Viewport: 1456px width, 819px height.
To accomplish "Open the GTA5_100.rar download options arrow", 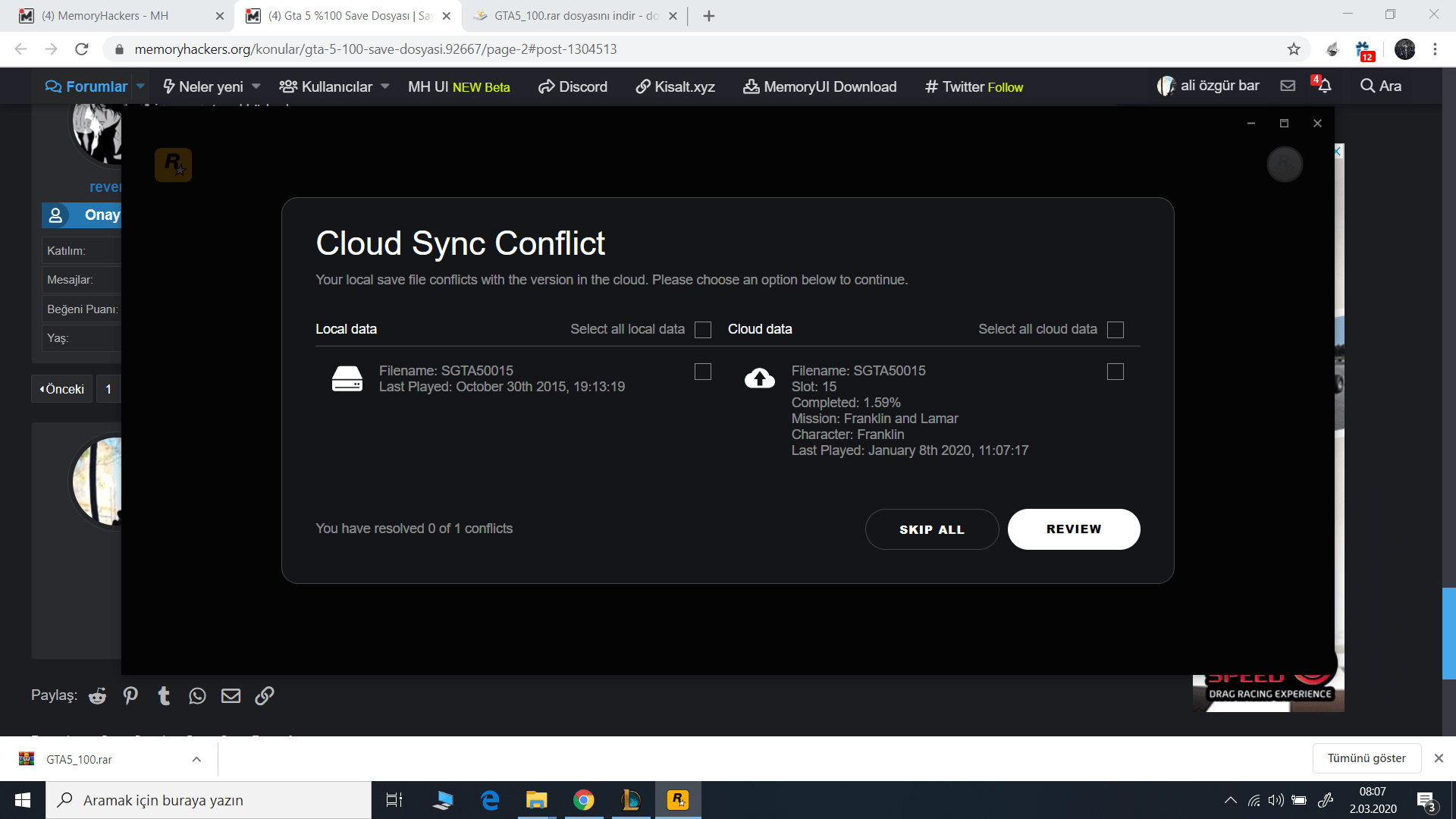I will 196,759.
